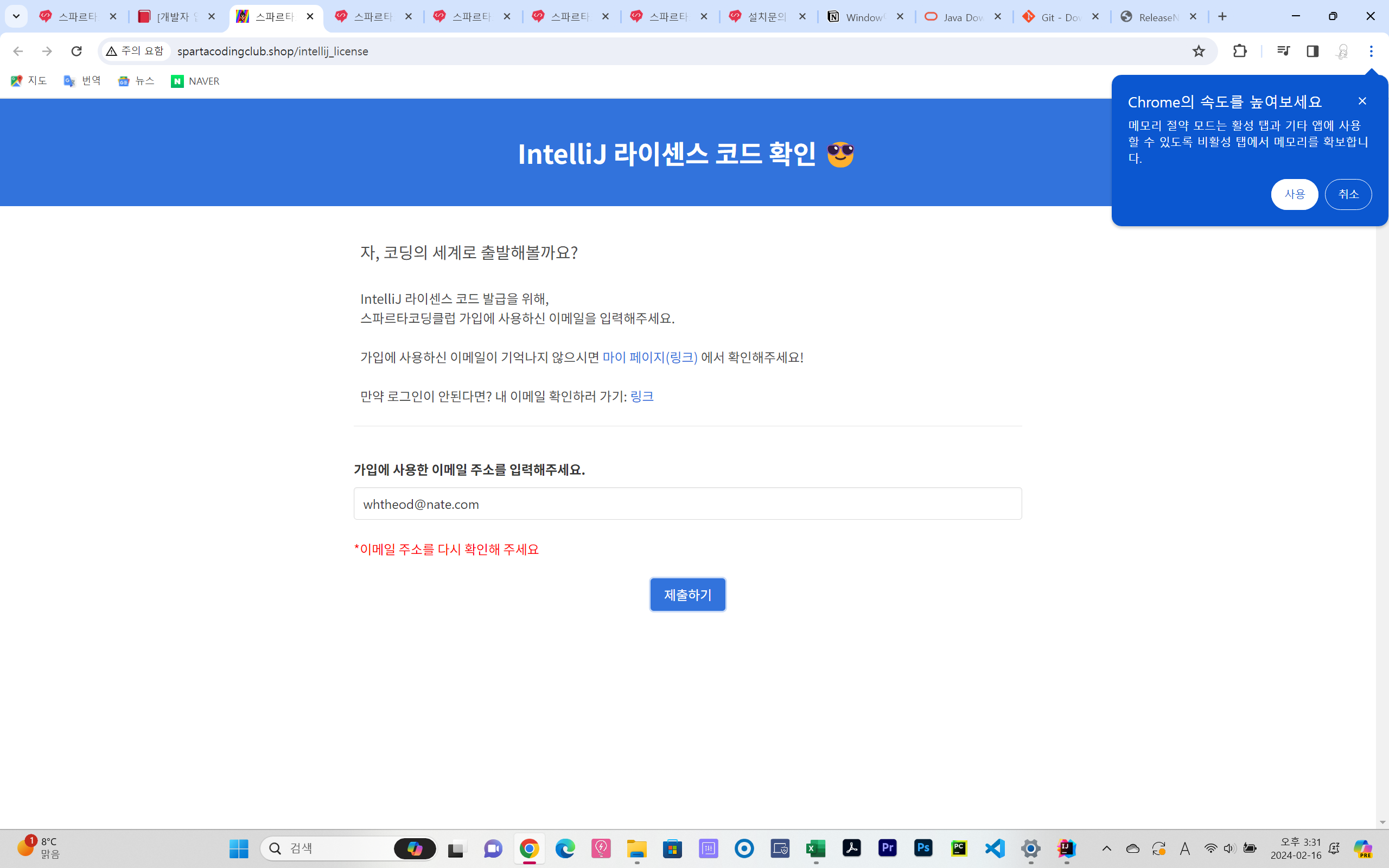Screen dimensions: 1389x868
Task: Open the 뉴스 bookmark
Action: (x=137, y=81)
